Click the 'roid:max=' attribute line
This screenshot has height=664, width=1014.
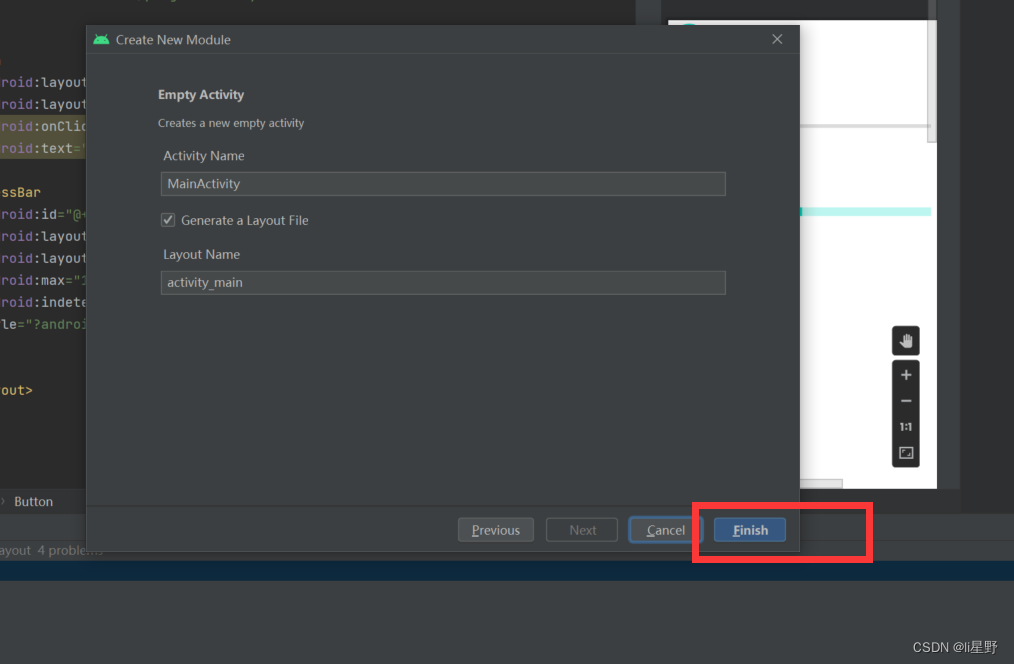coord(43,280)
